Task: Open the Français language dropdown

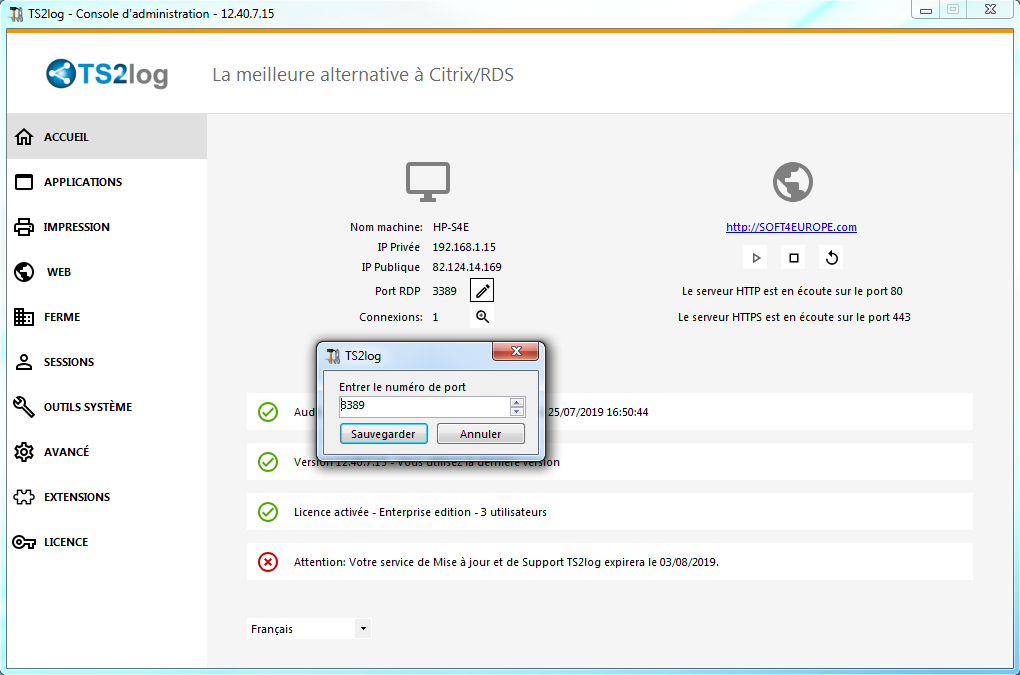Action: tap(309, 629)
